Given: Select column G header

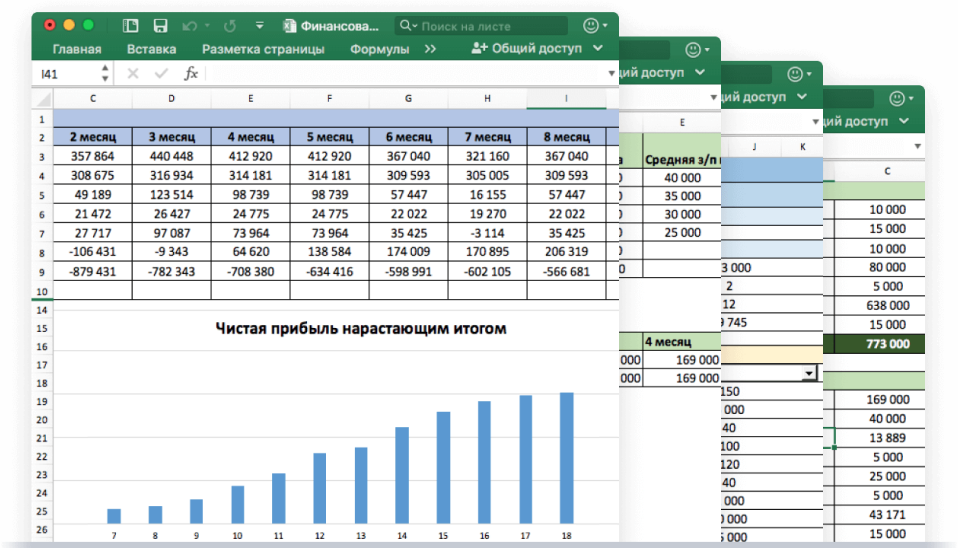Looking at the screenshot, I should pyautogui.click(x=408, y=98).
